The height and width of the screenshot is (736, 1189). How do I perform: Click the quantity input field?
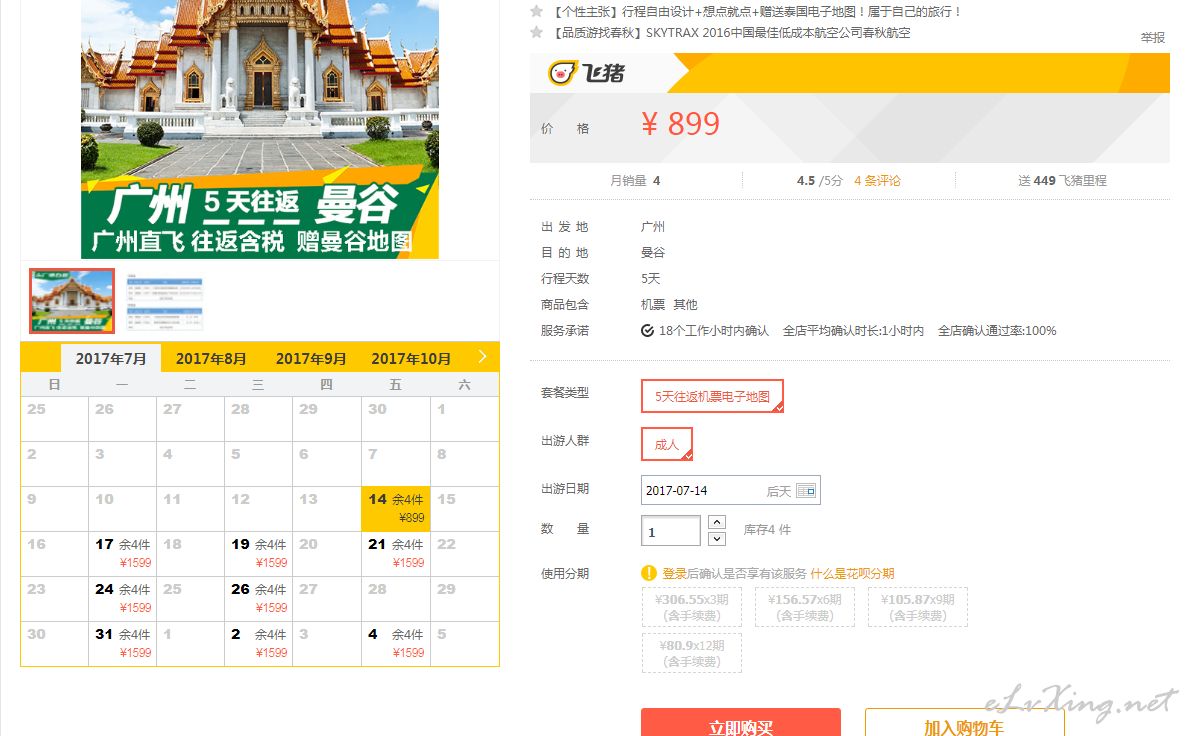tap(671, 531)
